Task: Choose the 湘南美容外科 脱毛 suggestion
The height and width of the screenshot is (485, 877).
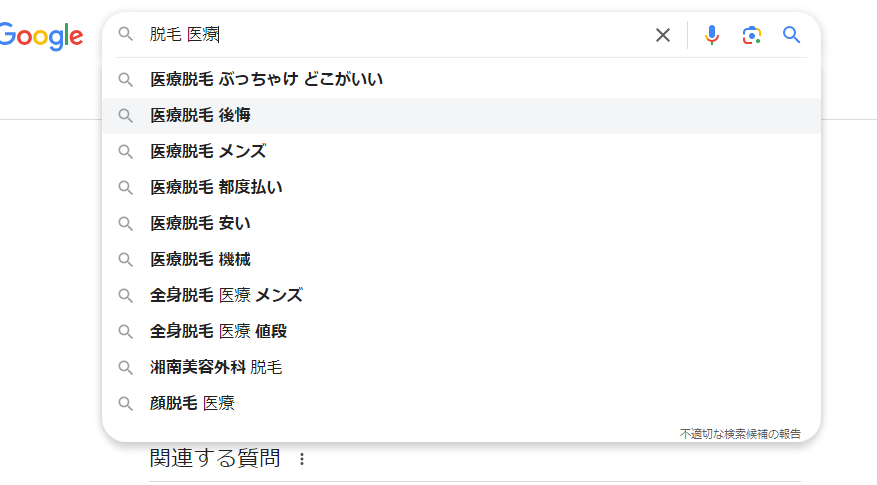Action: [x=216, y=367]
